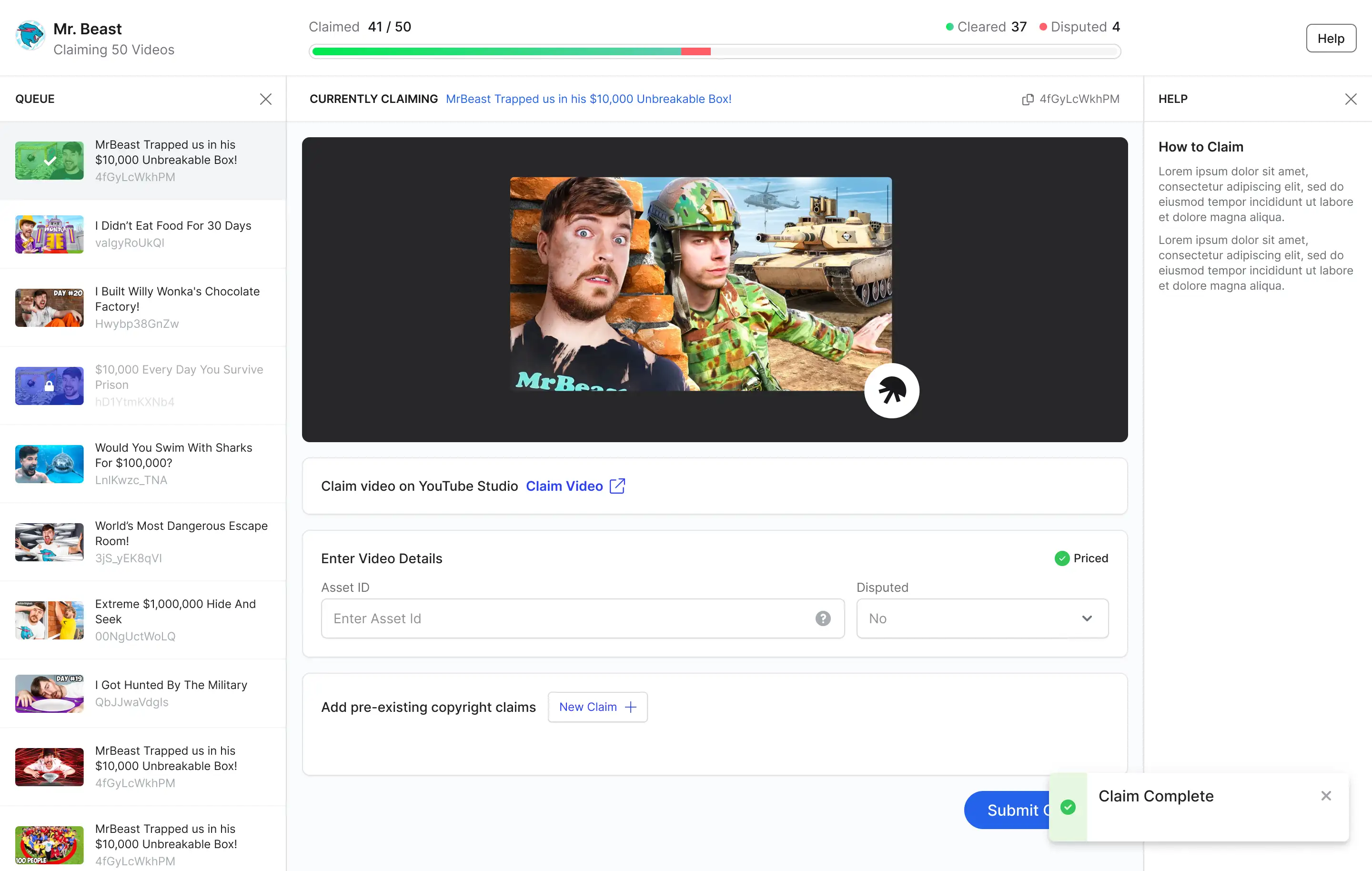
Task: Click the video ID LnlKwzc_TNA
Action: (x=131, y=480)
